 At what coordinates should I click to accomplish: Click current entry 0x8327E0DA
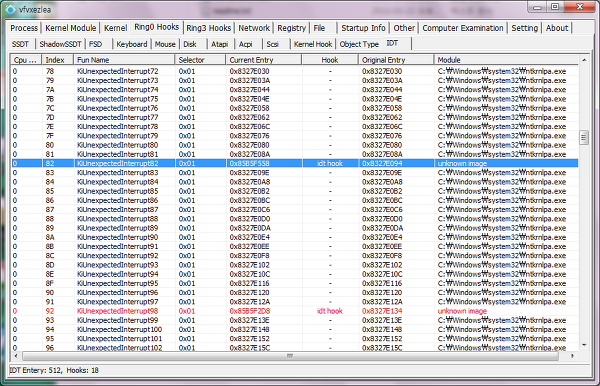(250, 228)
